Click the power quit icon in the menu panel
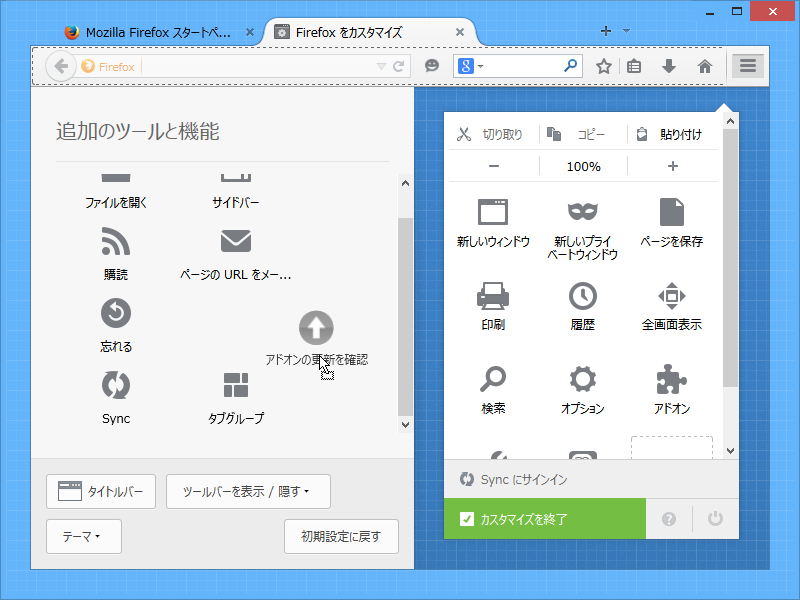This screenshot has height=600, width=800. click(715, 518)
